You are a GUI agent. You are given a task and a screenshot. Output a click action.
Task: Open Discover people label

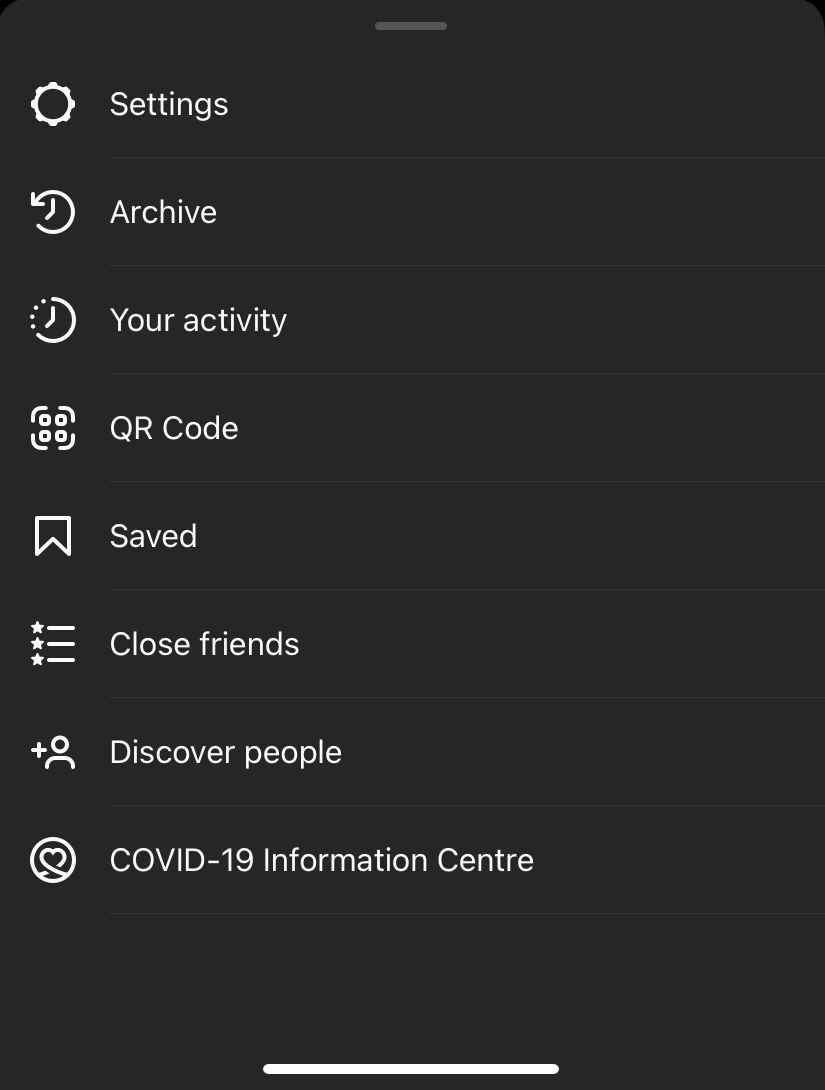coord(226,753)
